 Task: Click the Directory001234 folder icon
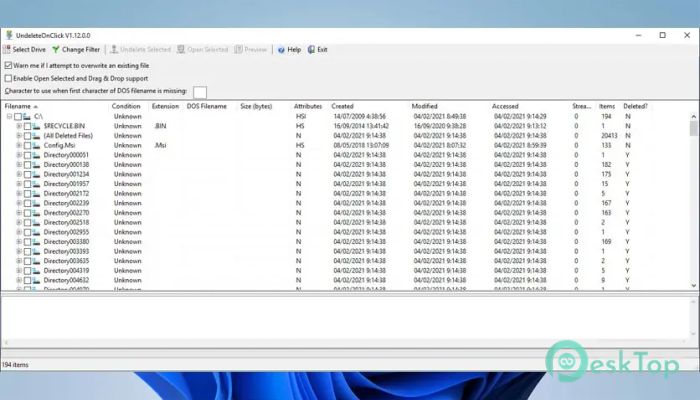(x=36, y=175)
